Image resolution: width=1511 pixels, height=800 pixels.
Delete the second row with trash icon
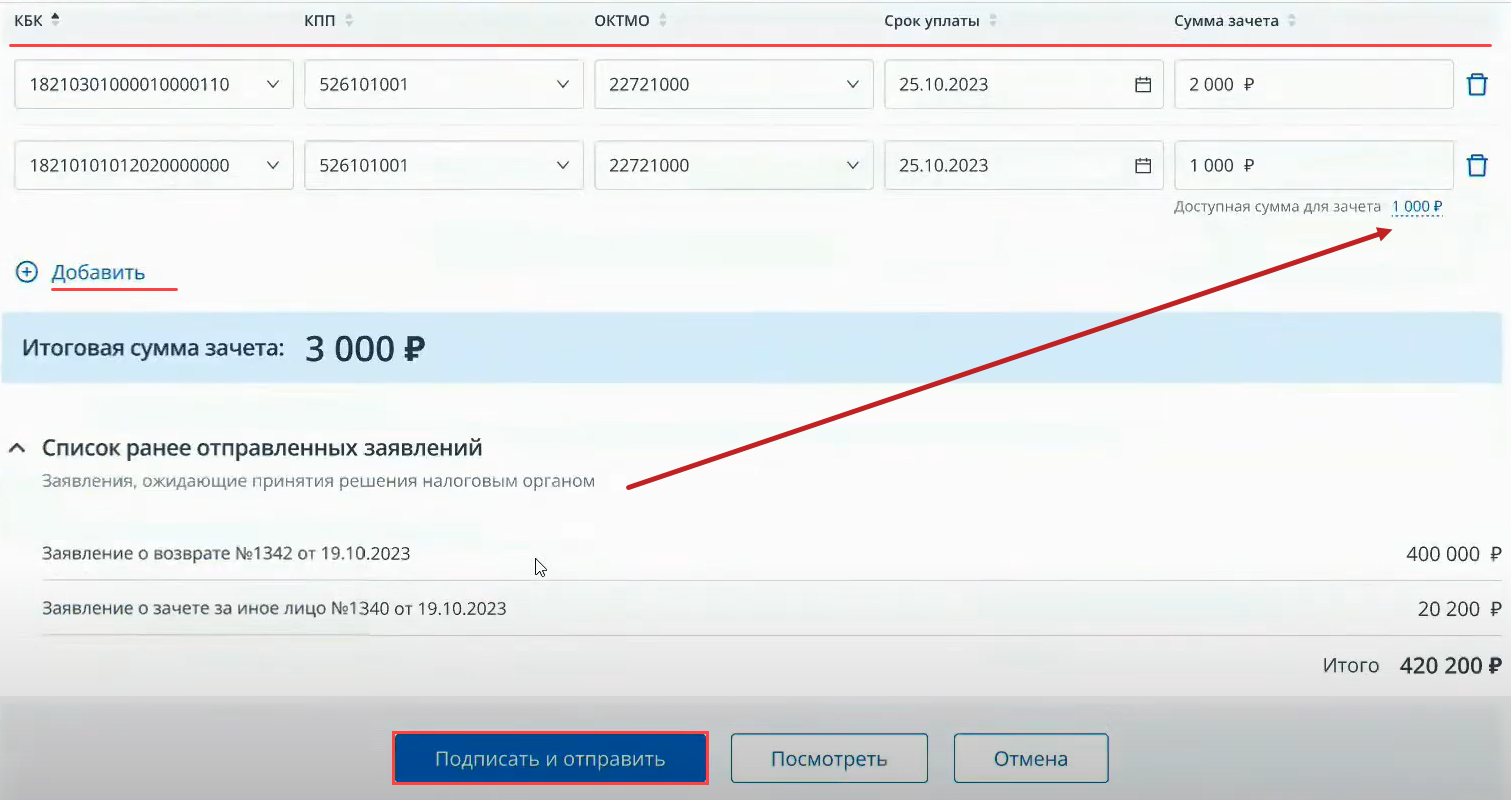[1476, 166]
